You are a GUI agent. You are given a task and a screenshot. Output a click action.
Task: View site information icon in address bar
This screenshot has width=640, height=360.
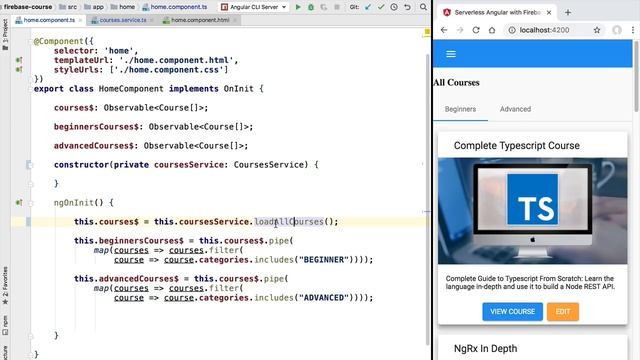[x=512, y=30]
